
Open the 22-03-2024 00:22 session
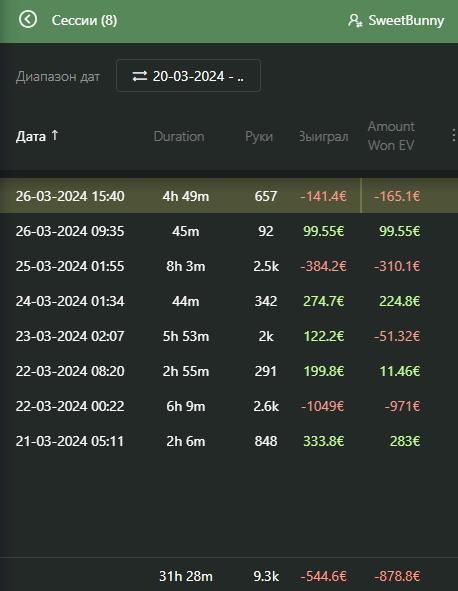229,406
